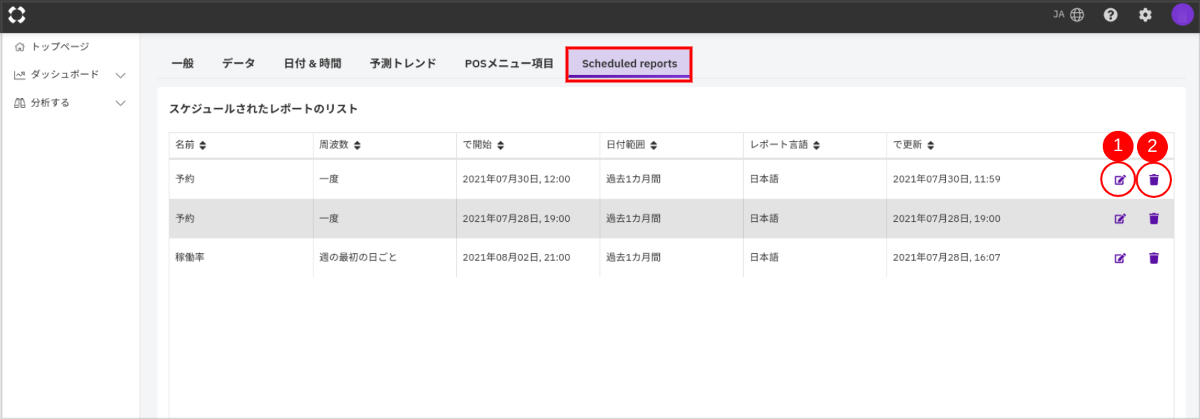Click edit icon on the highlighted 予約 row

1120,219
